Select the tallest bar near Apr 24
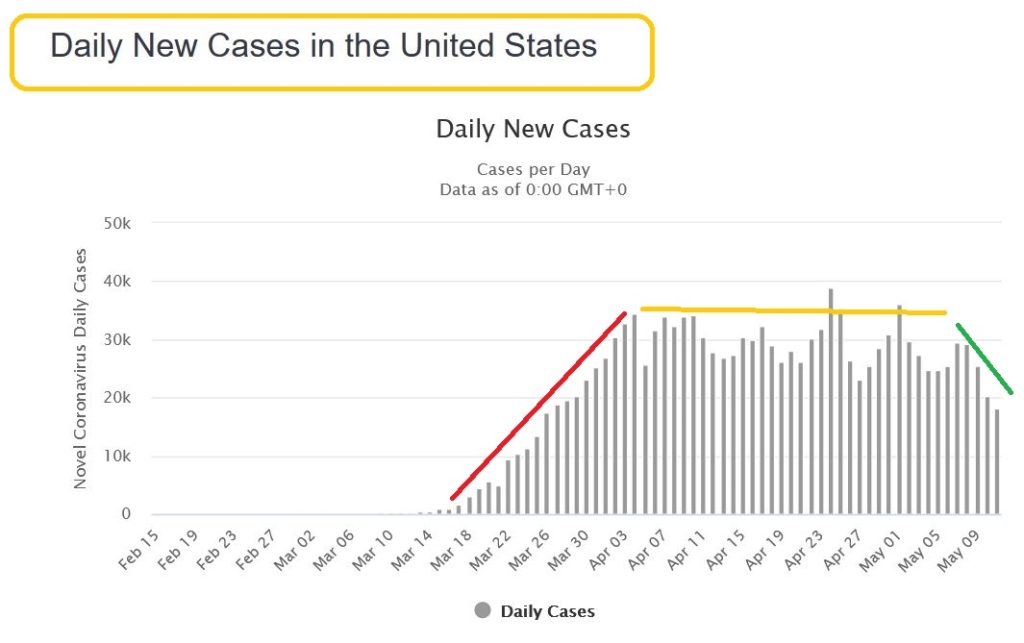1024x643 pixels. point(831,401)
